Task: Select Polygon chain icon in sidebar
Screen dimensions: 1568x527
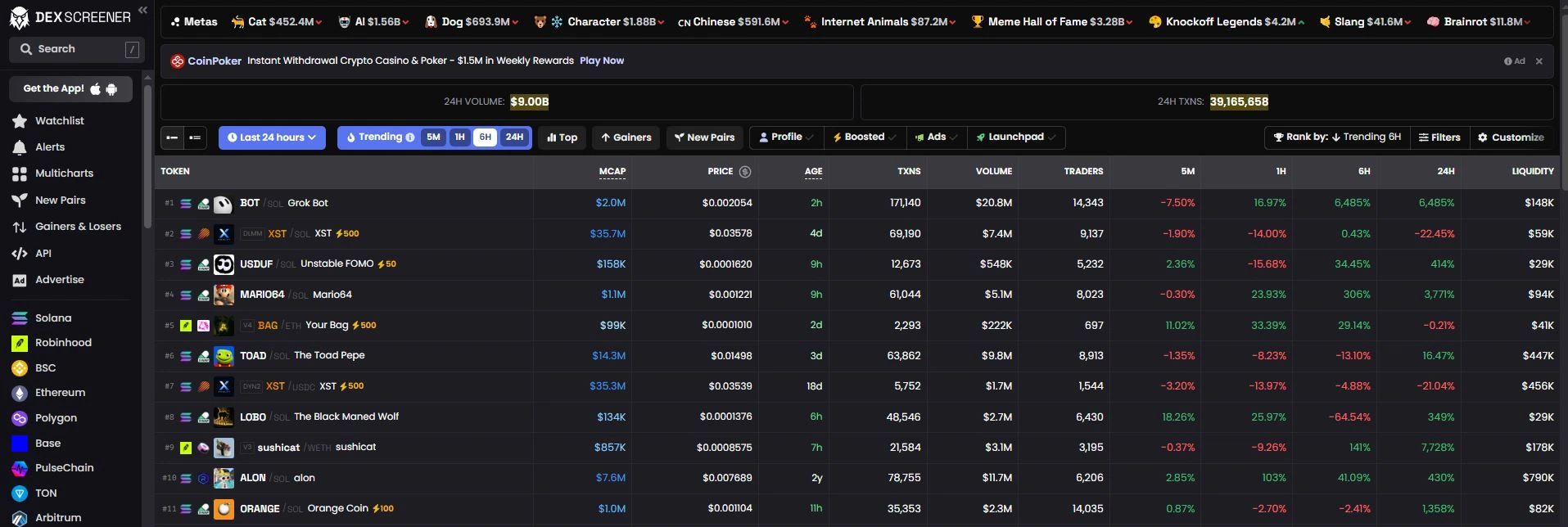Action: 20,418
